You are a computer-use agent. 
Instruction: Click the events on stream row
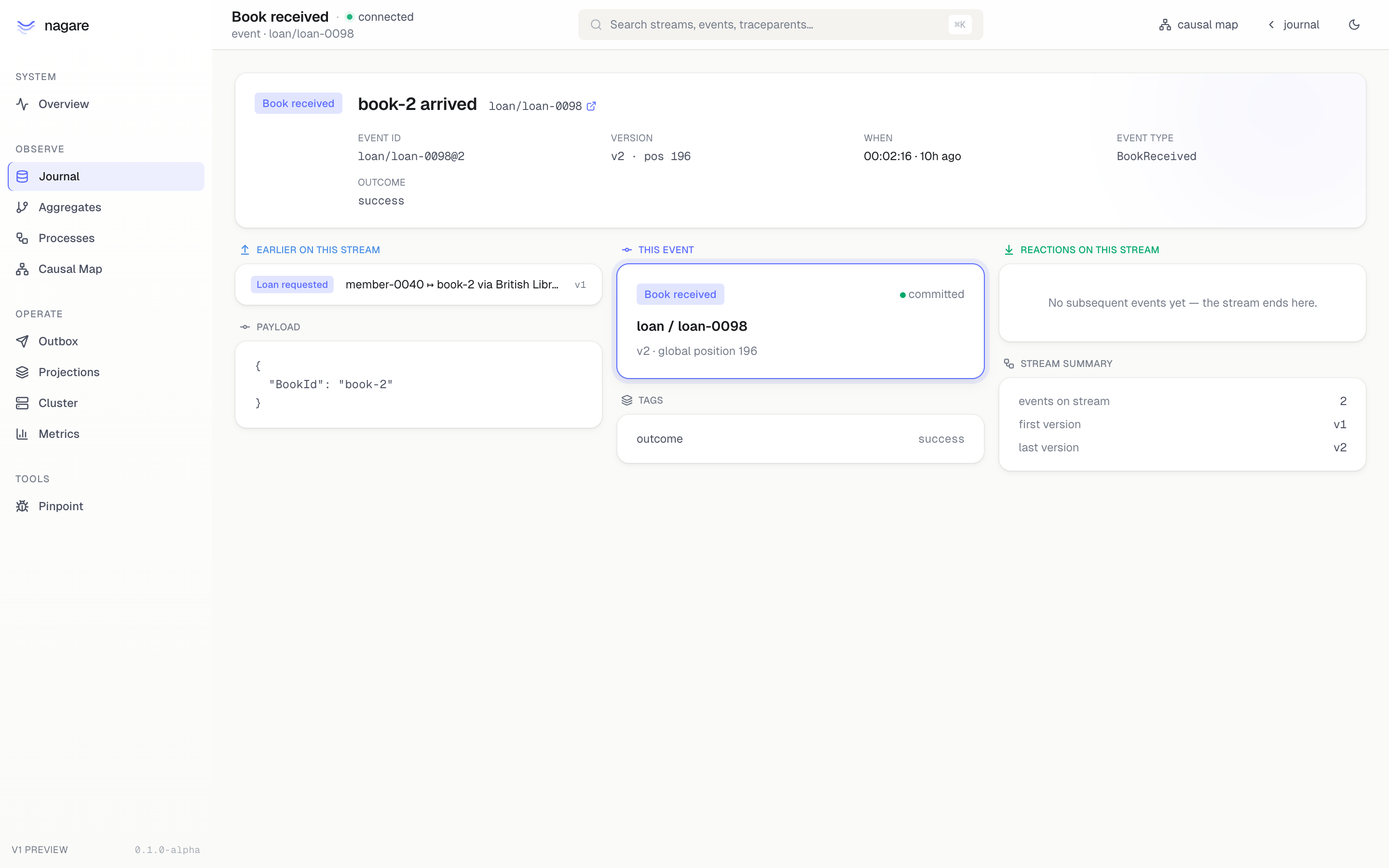(x=1183, y=401)
